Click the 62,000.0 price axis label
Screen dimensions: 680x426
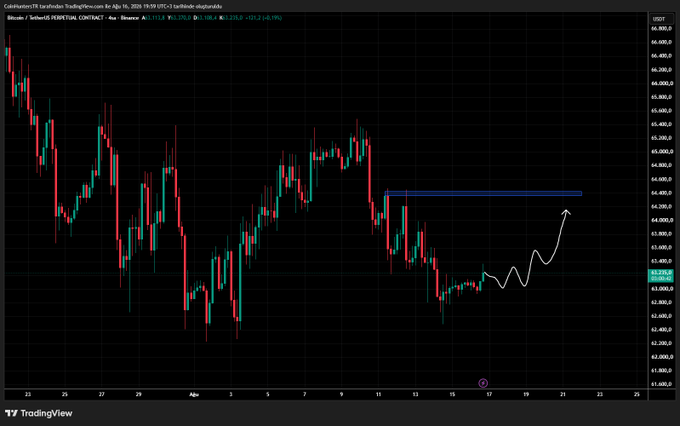pos(662,357)
